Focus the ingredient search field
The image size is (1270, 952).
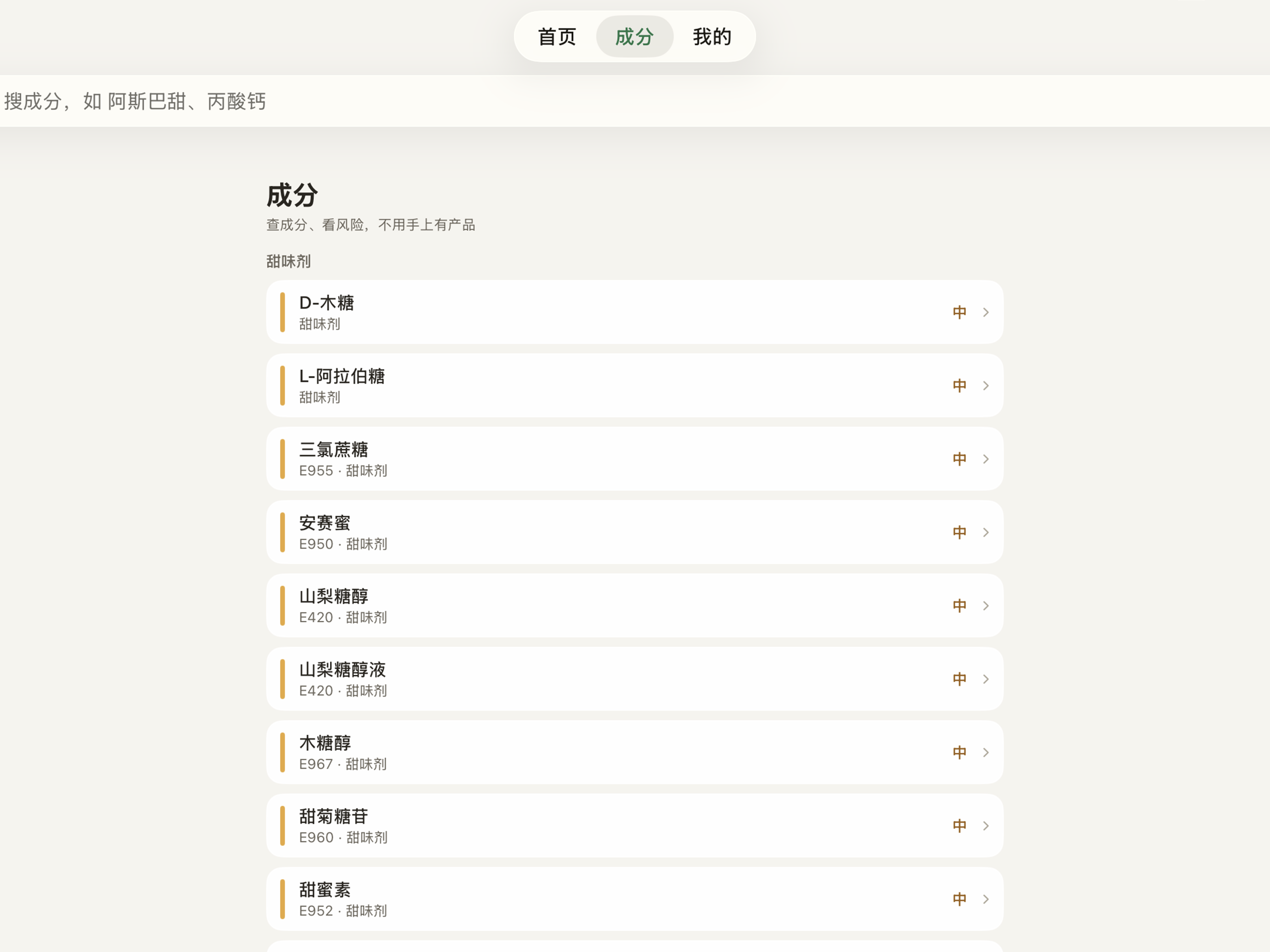pyautogui.click(x=635, y=101)
